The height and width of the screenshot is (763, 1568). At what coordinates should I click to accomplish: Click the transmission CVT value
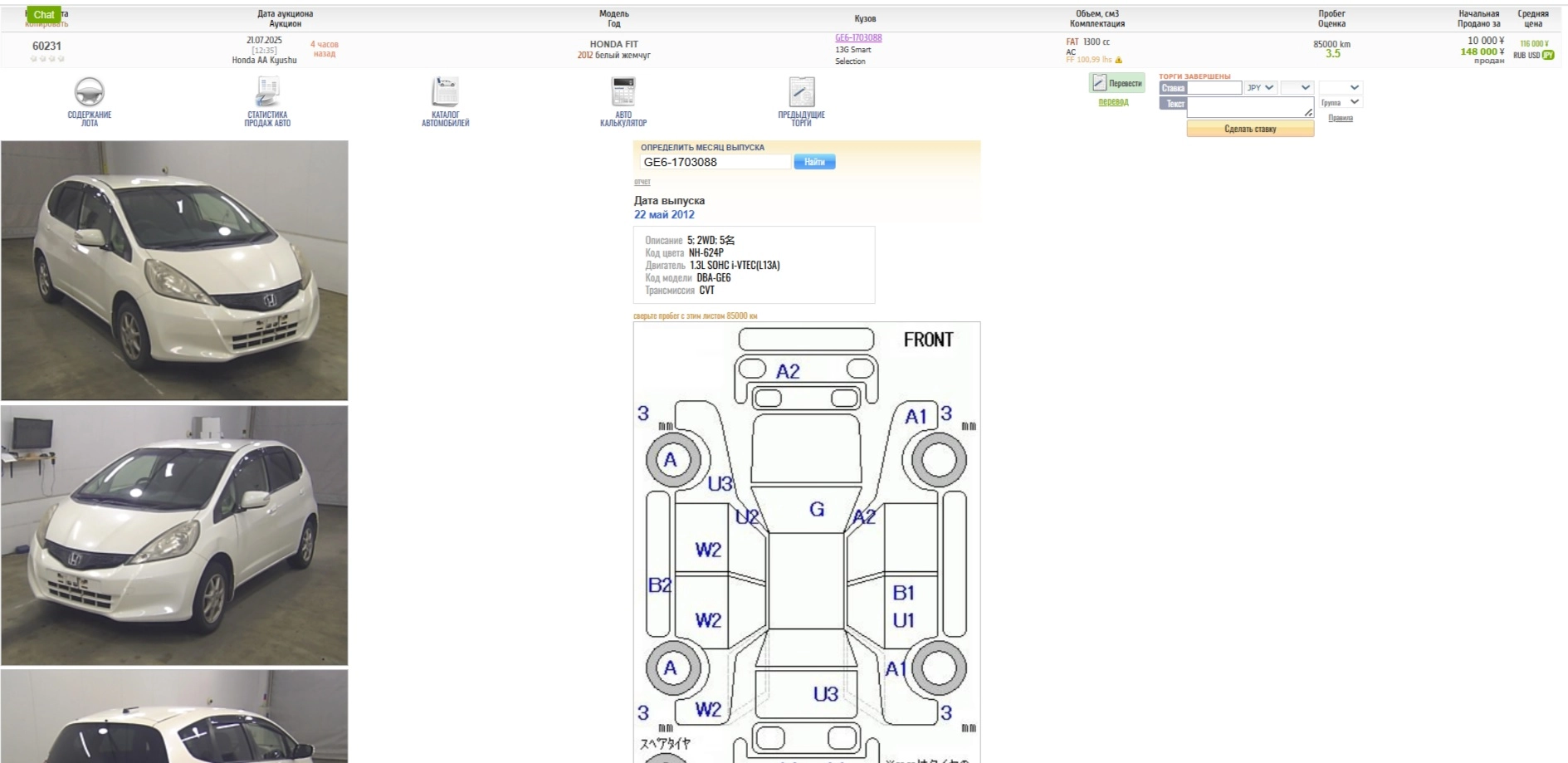(706, 291)
